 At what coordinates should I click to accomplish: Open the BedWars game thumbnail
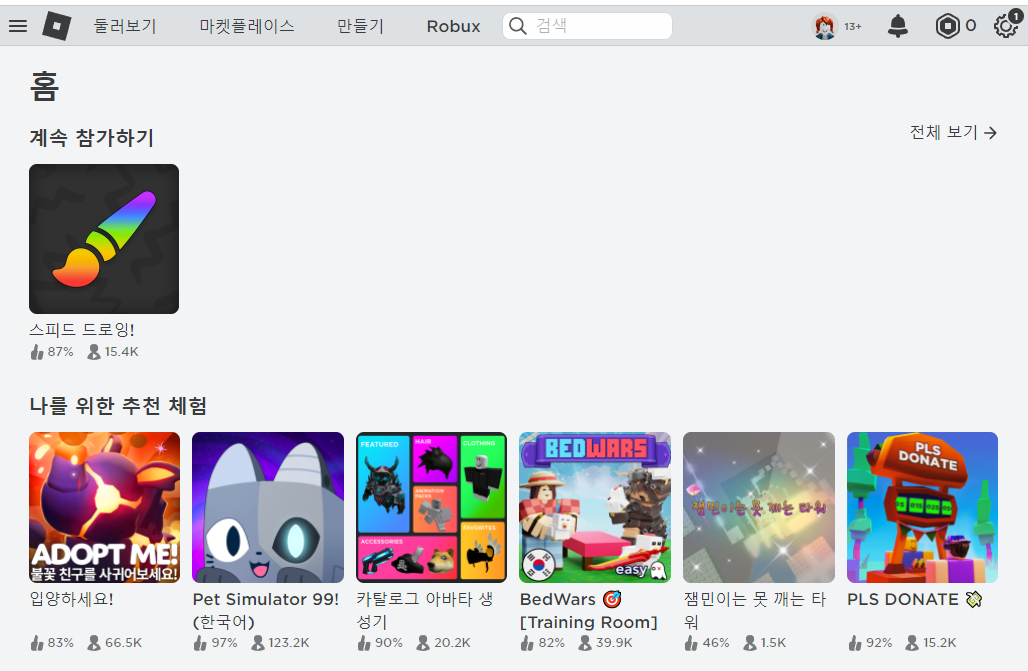[x=595, y=507]
